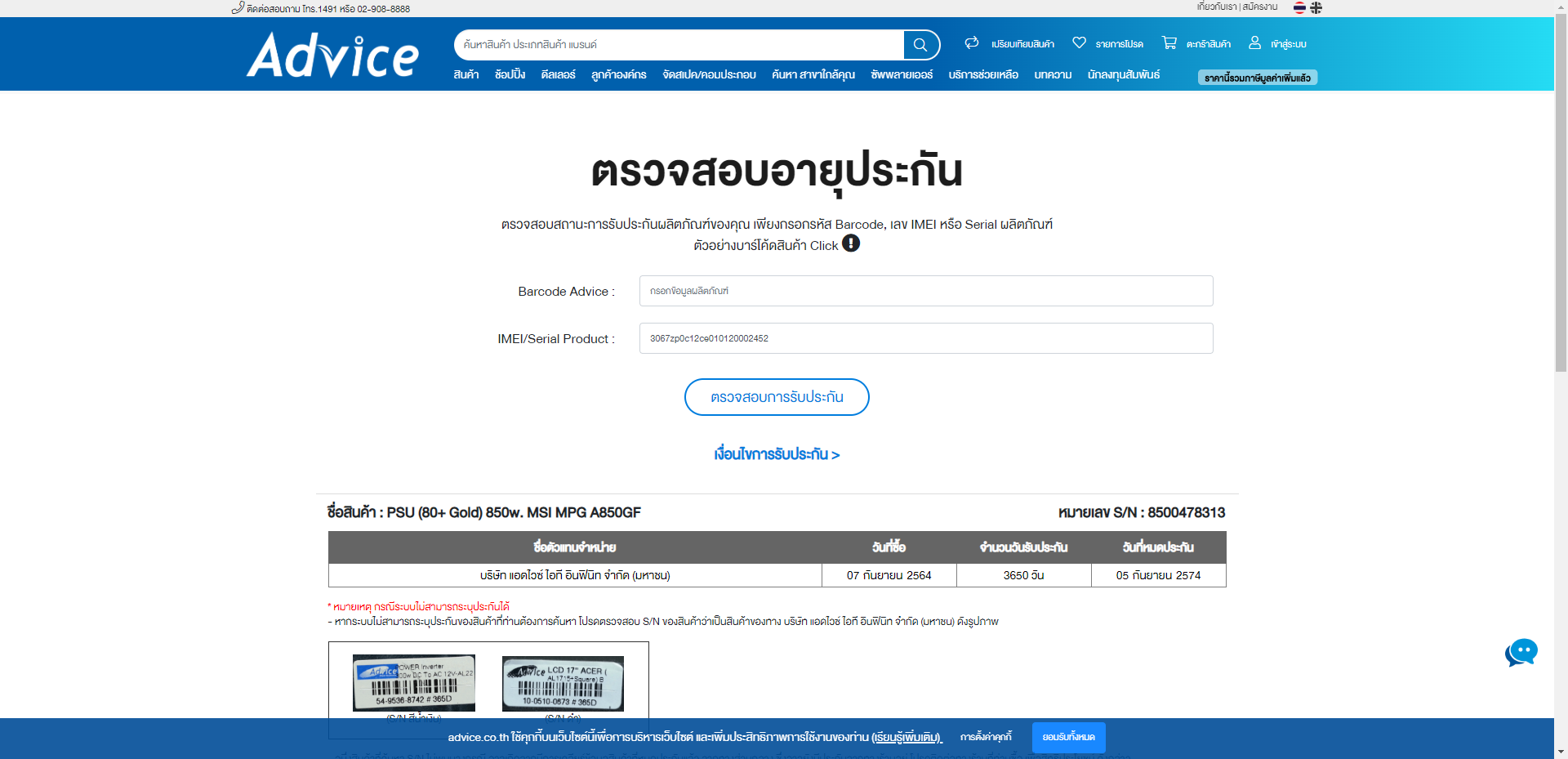
Task: Open the จัดสเปค/คอมประกอบ menu
Action: click(x=709, y=74)
